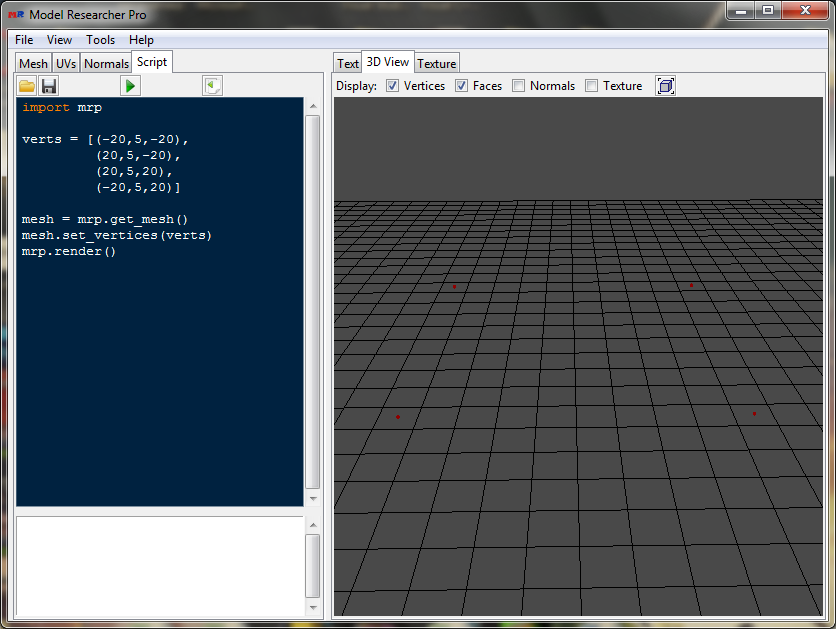
Task: Open the View menu
Action: (x=59, y=40)
